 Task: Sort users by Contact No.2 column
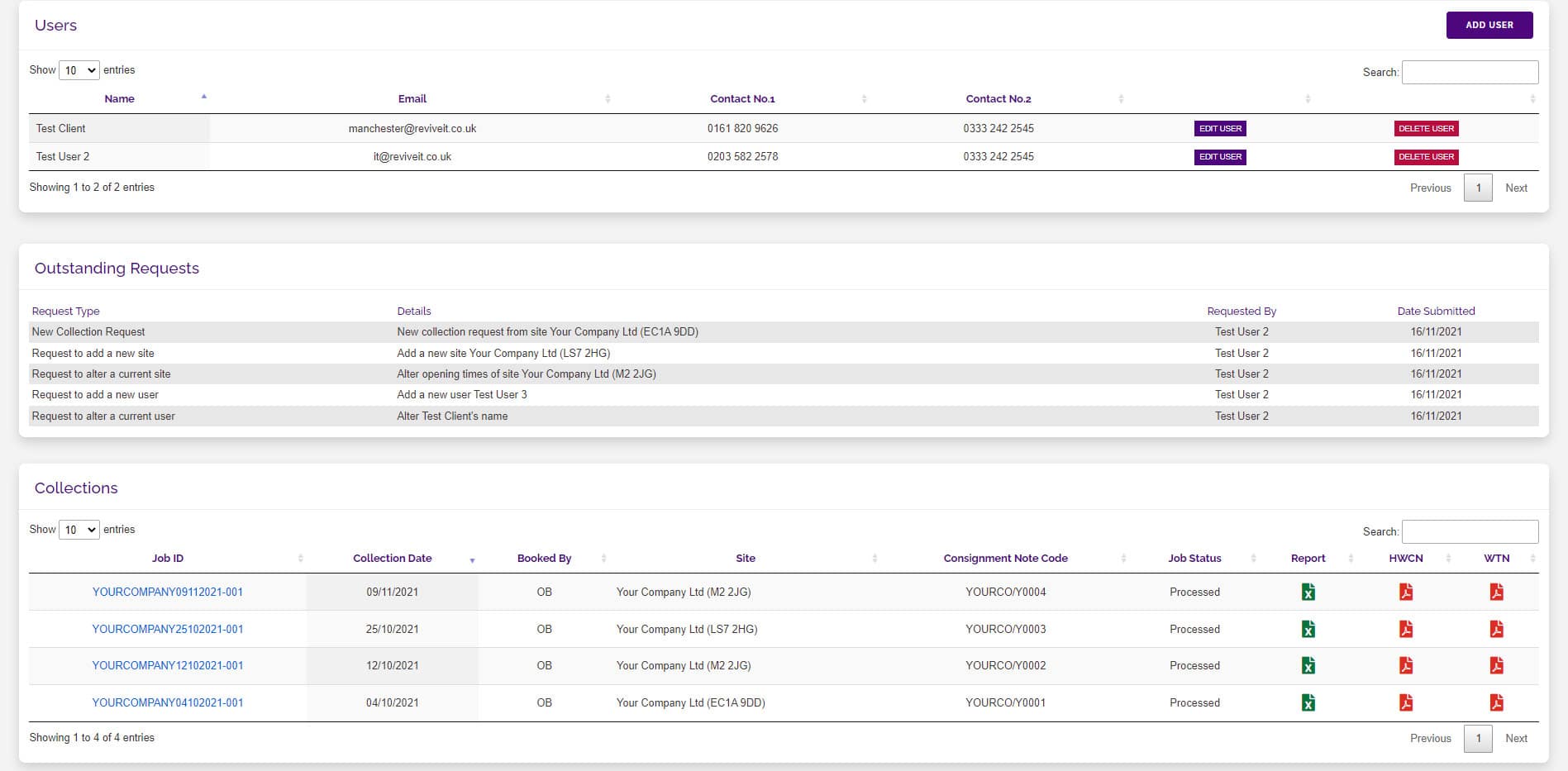tap(998, 98)
